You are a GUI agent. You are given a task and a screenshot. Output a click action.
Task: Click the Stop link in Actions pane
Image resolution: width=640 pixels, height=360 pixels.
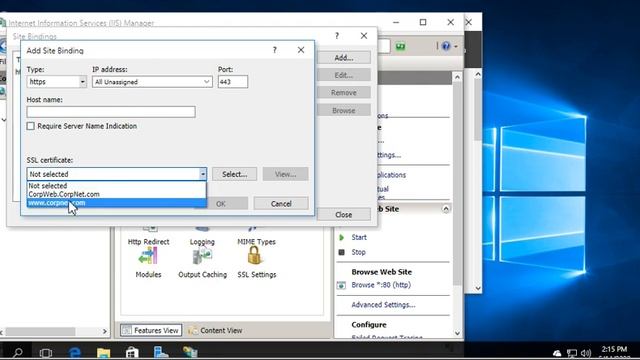coord(358,252)
